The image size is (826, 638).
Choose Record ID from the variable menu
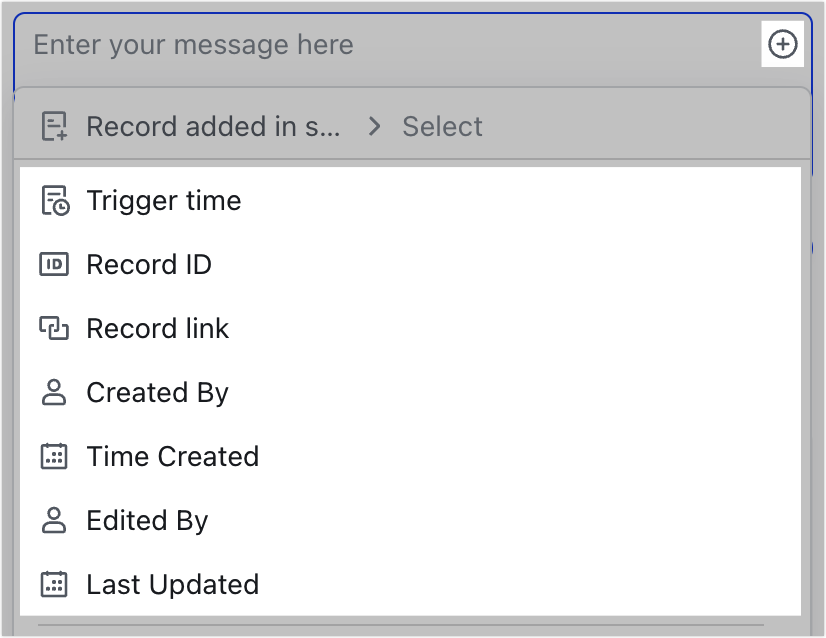pyautogui.click(x=149, y=264)
